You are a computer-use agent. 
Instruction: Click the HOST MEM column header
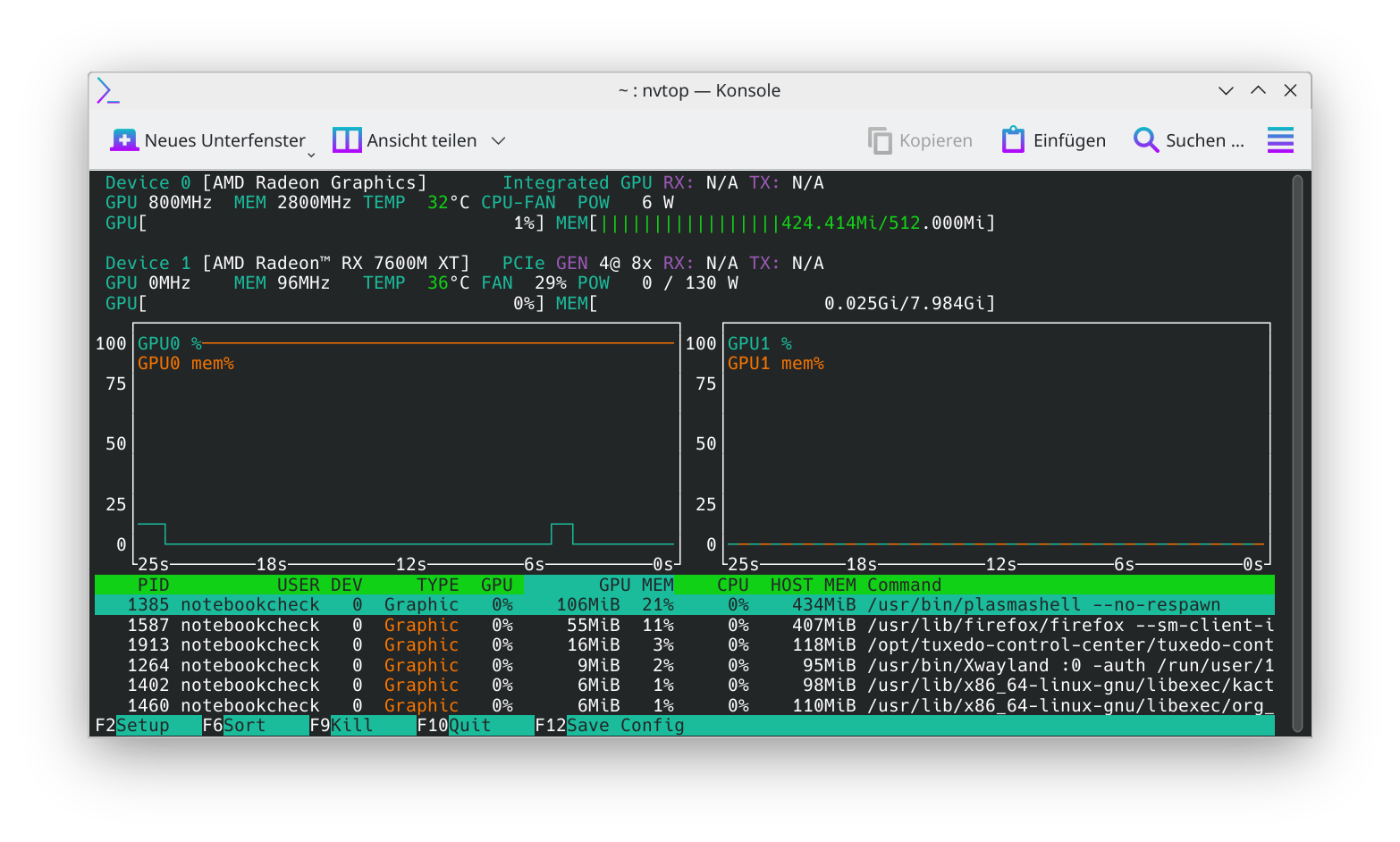[x=814, y=585]
